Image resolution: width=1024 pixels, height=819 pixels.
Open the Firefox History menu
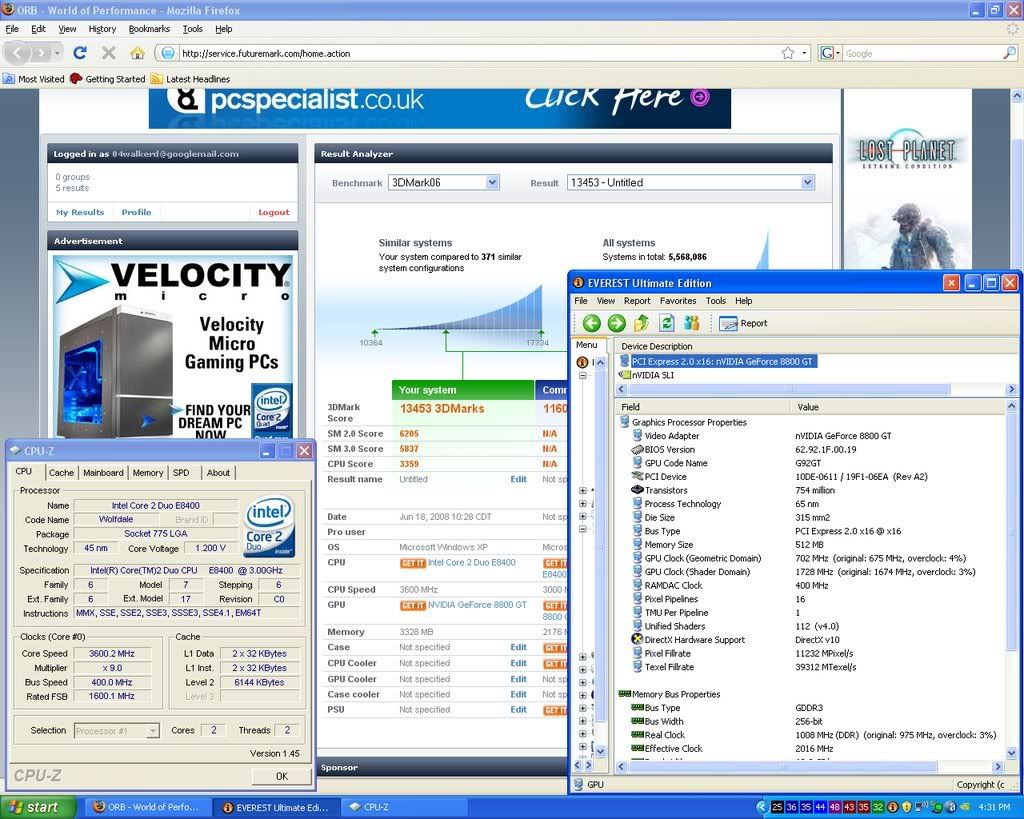(x=102, y=29)
